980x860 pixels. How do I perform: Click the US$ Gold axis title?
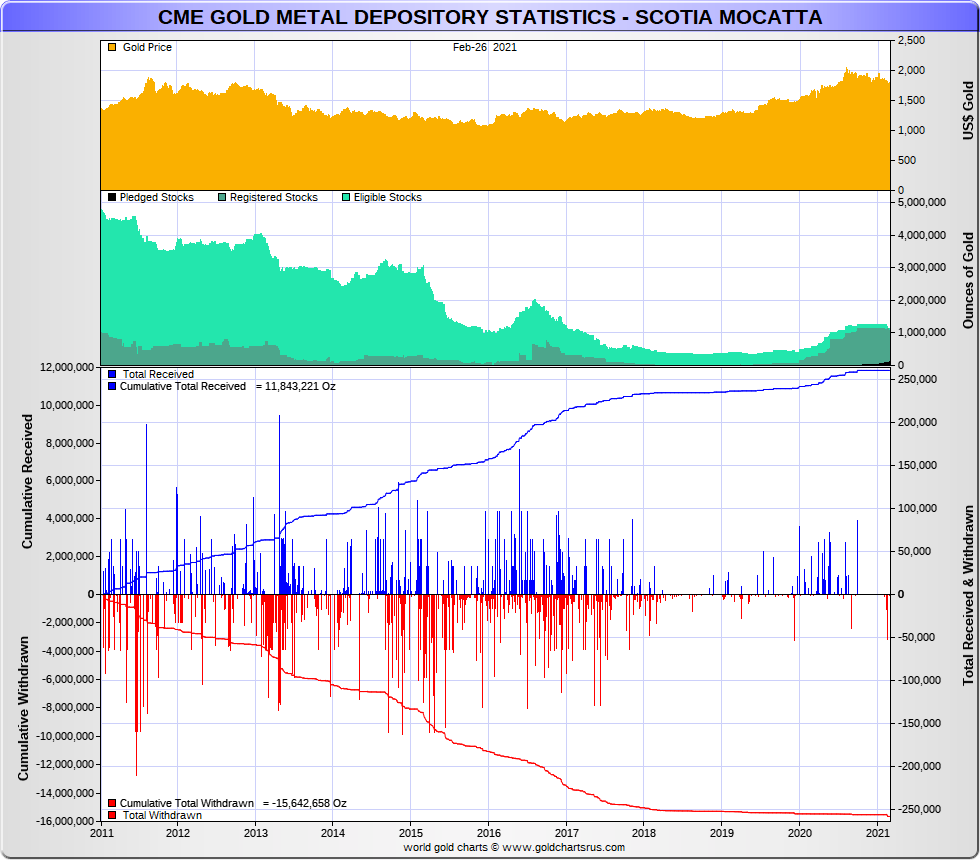968,111
